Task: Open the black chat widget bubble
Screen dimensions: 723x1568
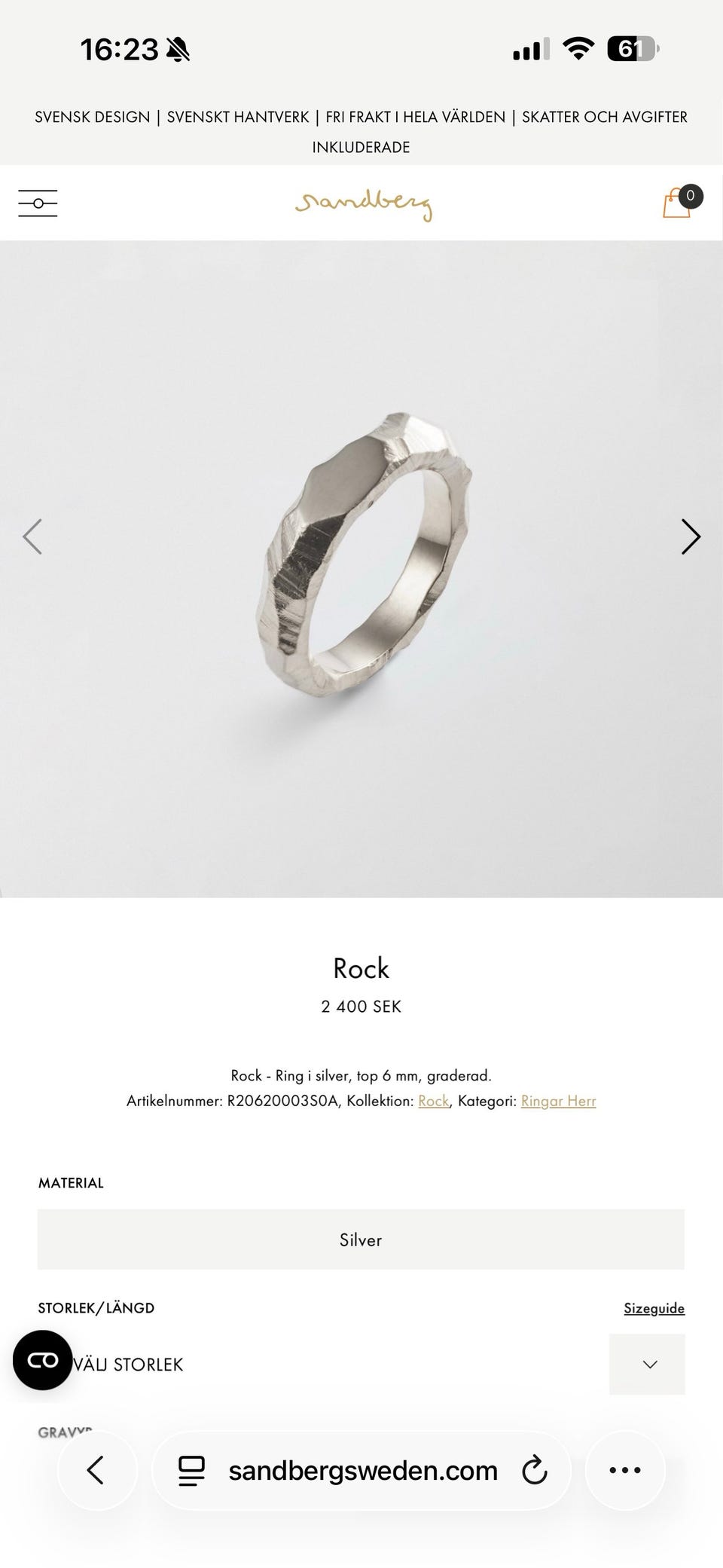Action: [43, 1360]
